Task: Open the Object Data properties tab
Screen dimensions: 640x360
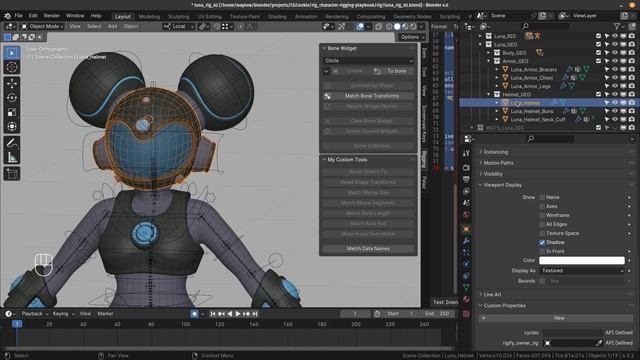Action: [466, 288]
